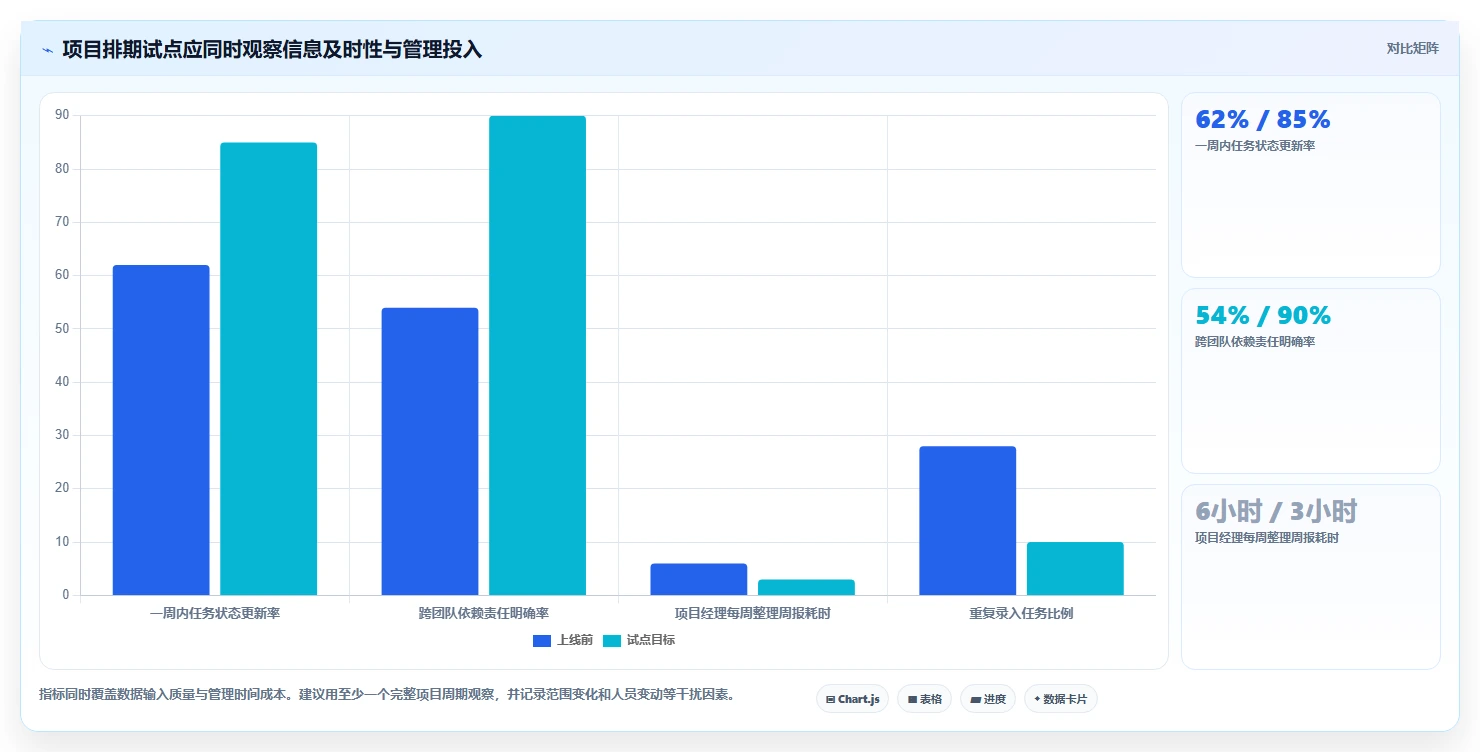Click teal 试点目标 bar for 一周内任务状态更新率
Viewport: 1480px width, 752px height.
point(268,369)
